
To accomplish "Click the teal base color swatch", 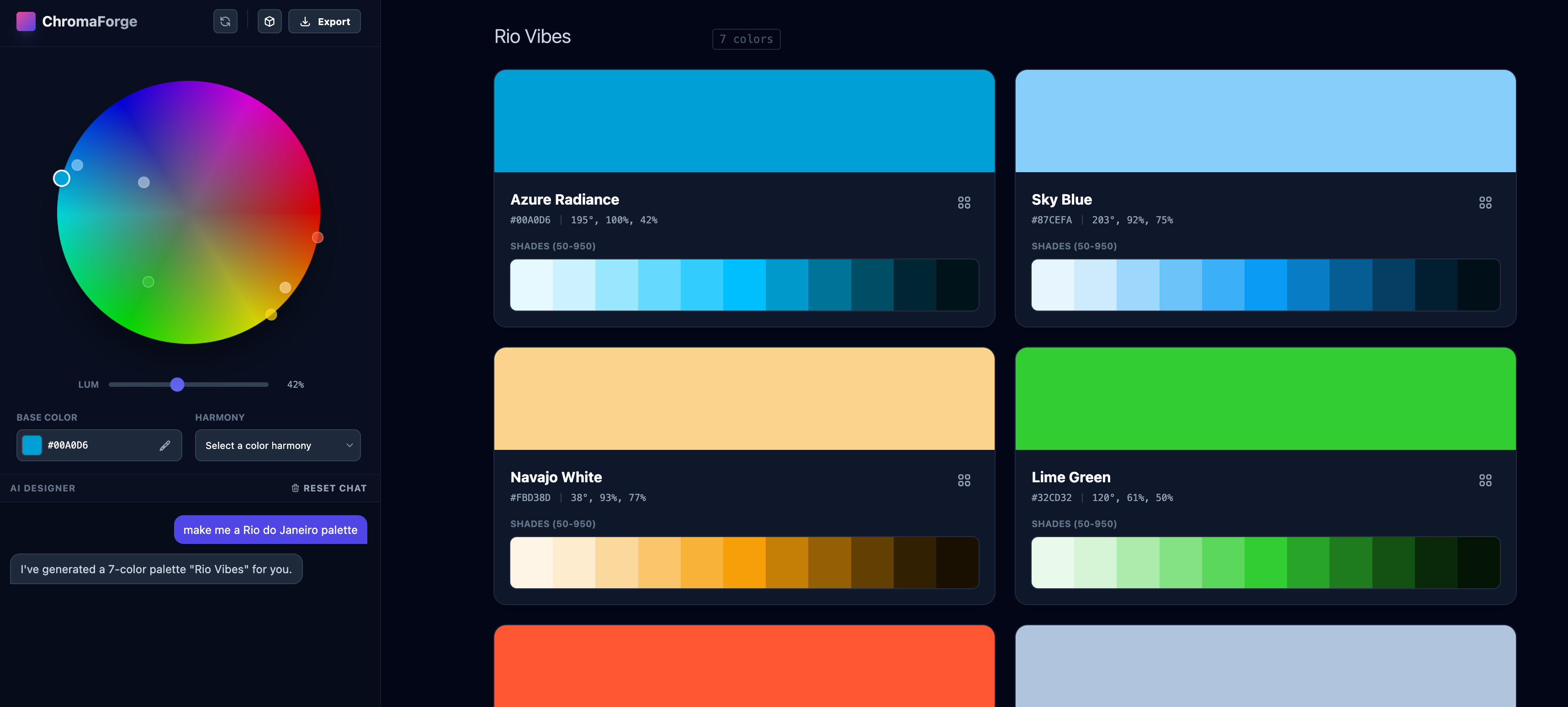I will (32, 445).
